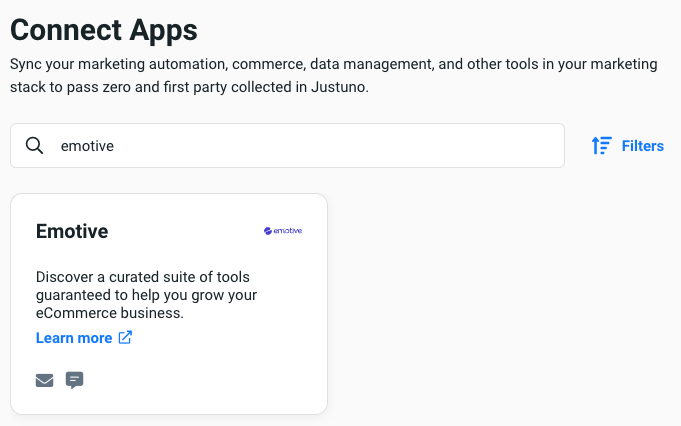This screenshot has height=426, width=681.
Task: Open the Learn more link for Emotive
Action: pyautogui.click(x=74, y=338)
